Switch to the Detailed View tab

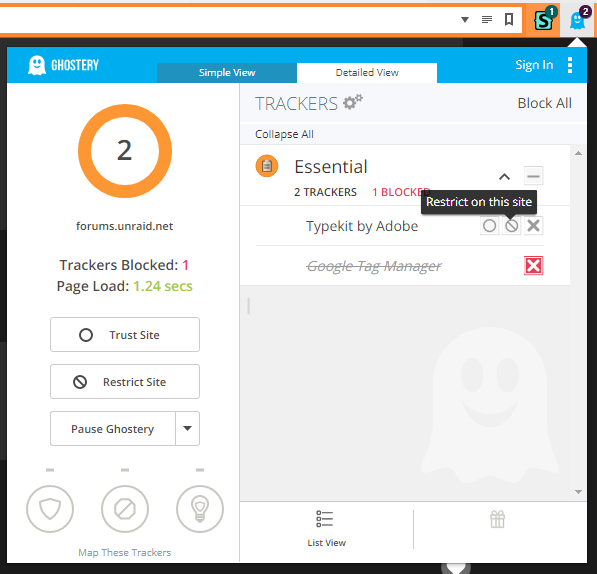[367, 72]
